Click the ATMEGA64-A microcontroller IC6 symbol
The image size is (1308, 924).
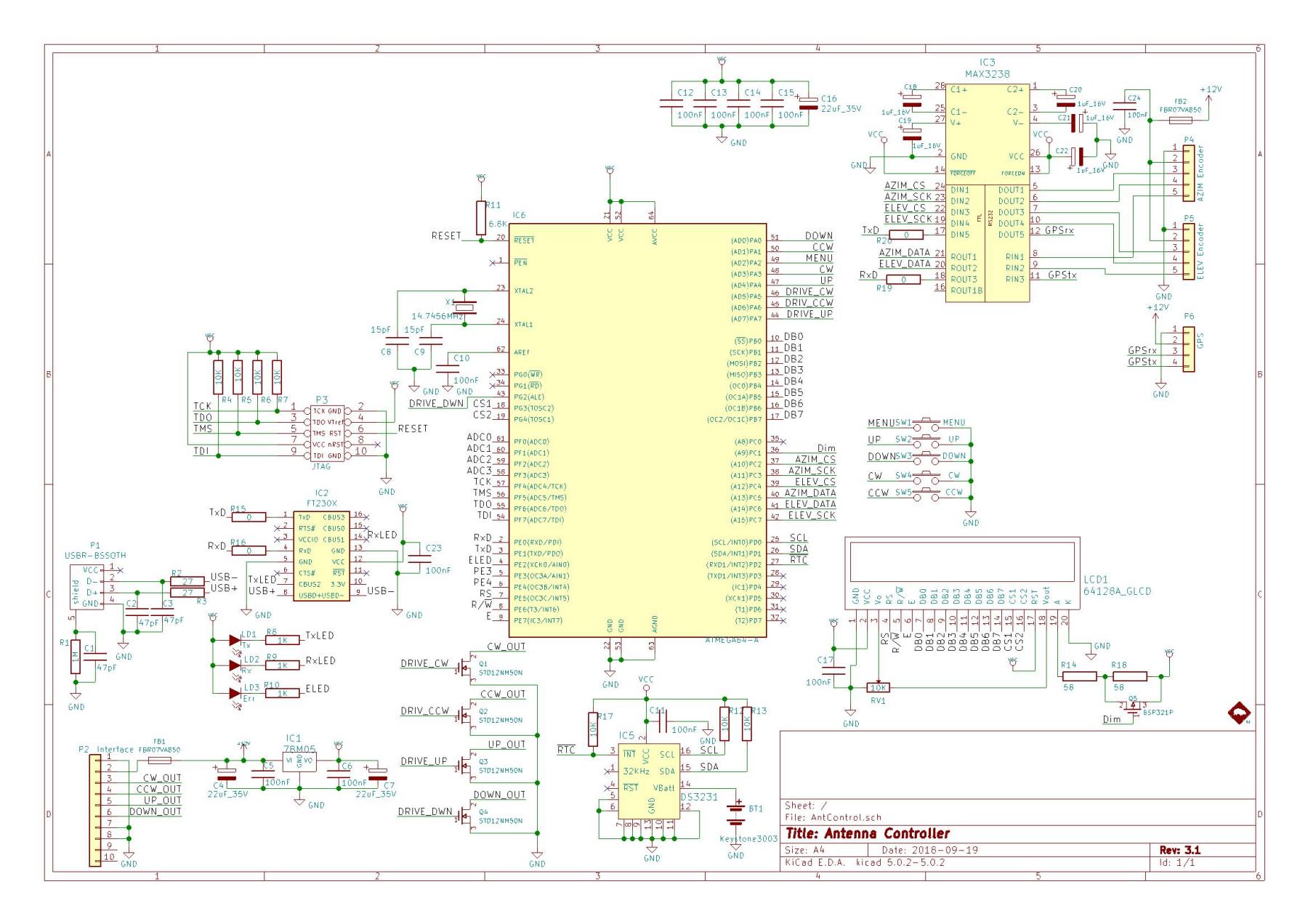[629, 430]
